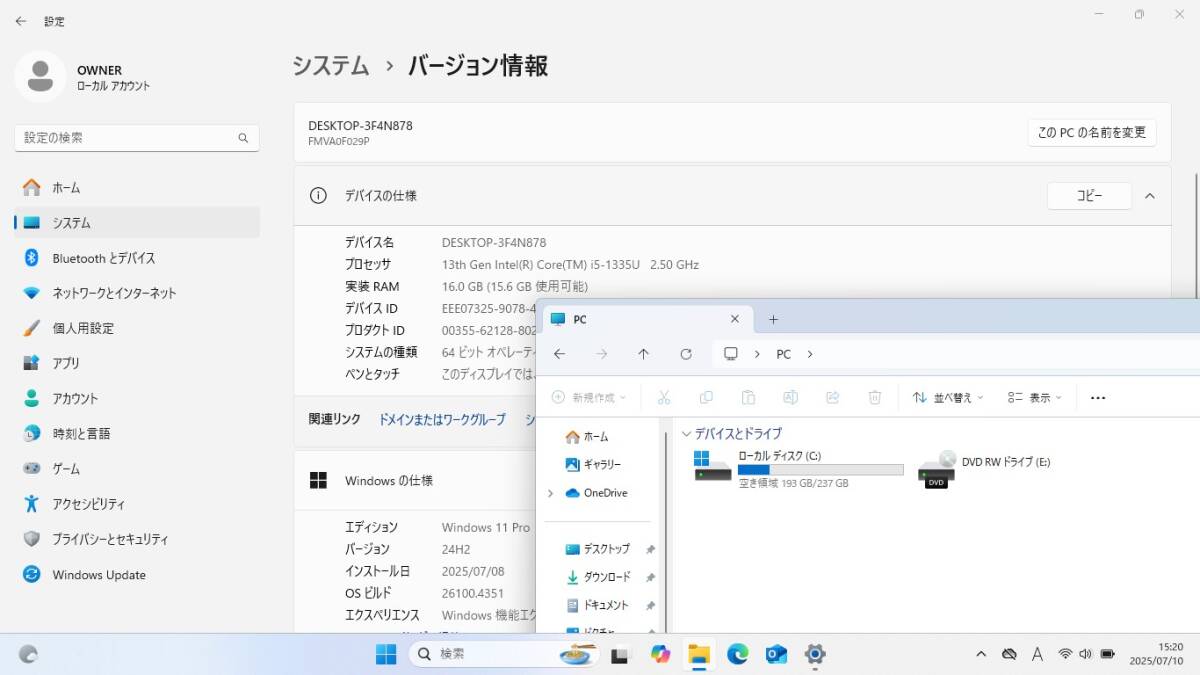Click the このPCの名前を変更 button
The image size is (1200, 675).
pyautogui.click(x=1092, y=131)
